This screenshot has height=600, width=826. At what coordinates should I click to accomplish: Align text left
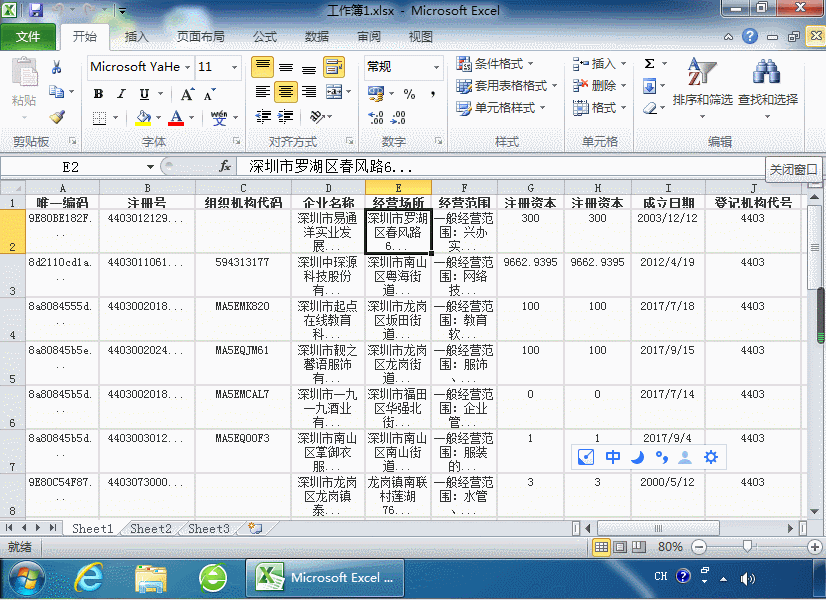tap(262, 92)
